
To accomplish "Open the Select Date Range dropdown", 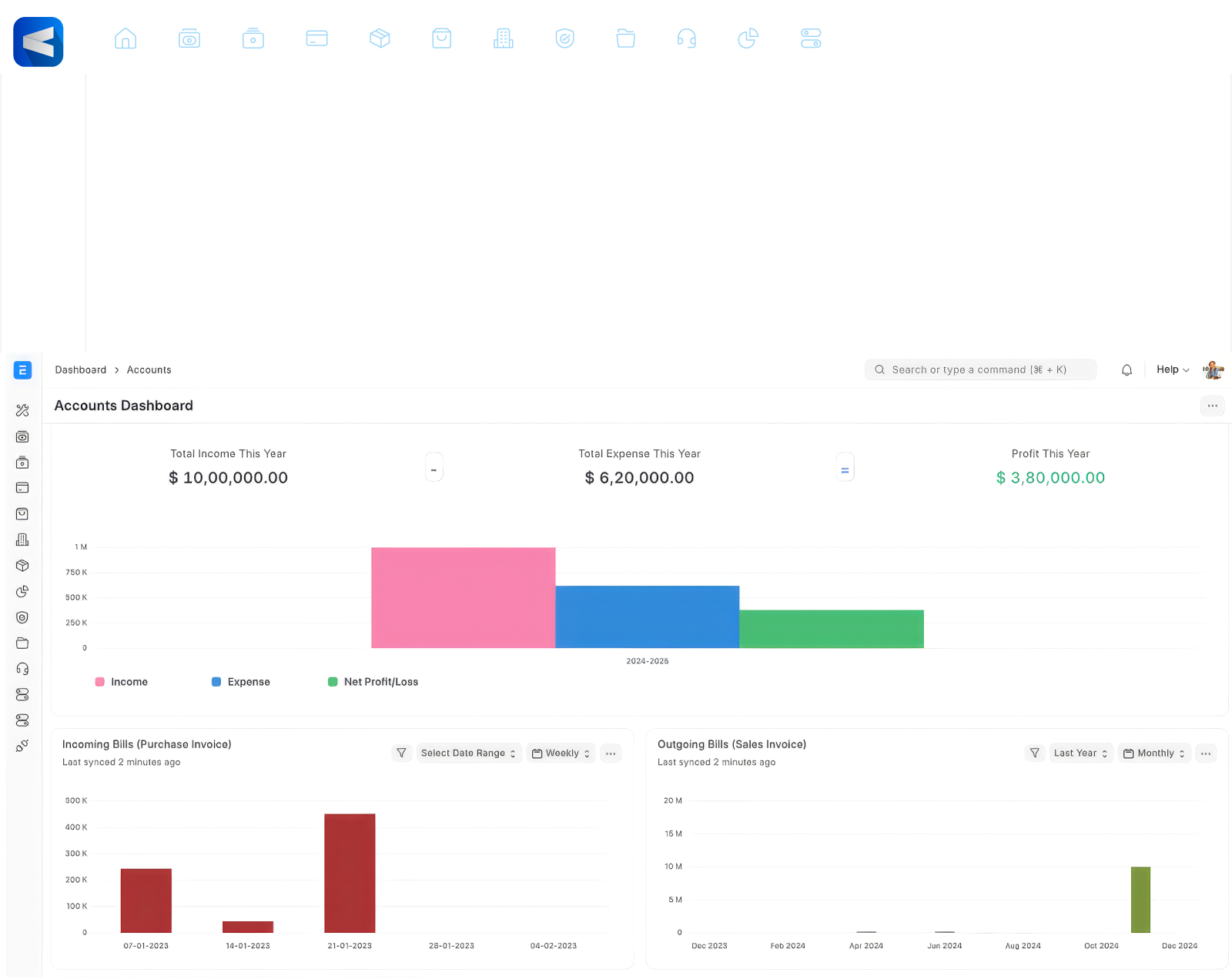I will tap(469, 753).
